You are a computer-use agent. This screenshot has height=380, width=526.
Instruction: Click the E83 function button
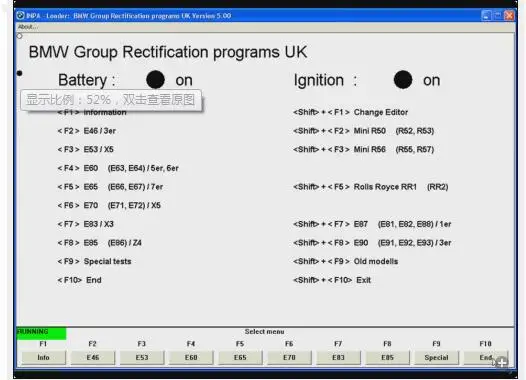pos(338,358)
